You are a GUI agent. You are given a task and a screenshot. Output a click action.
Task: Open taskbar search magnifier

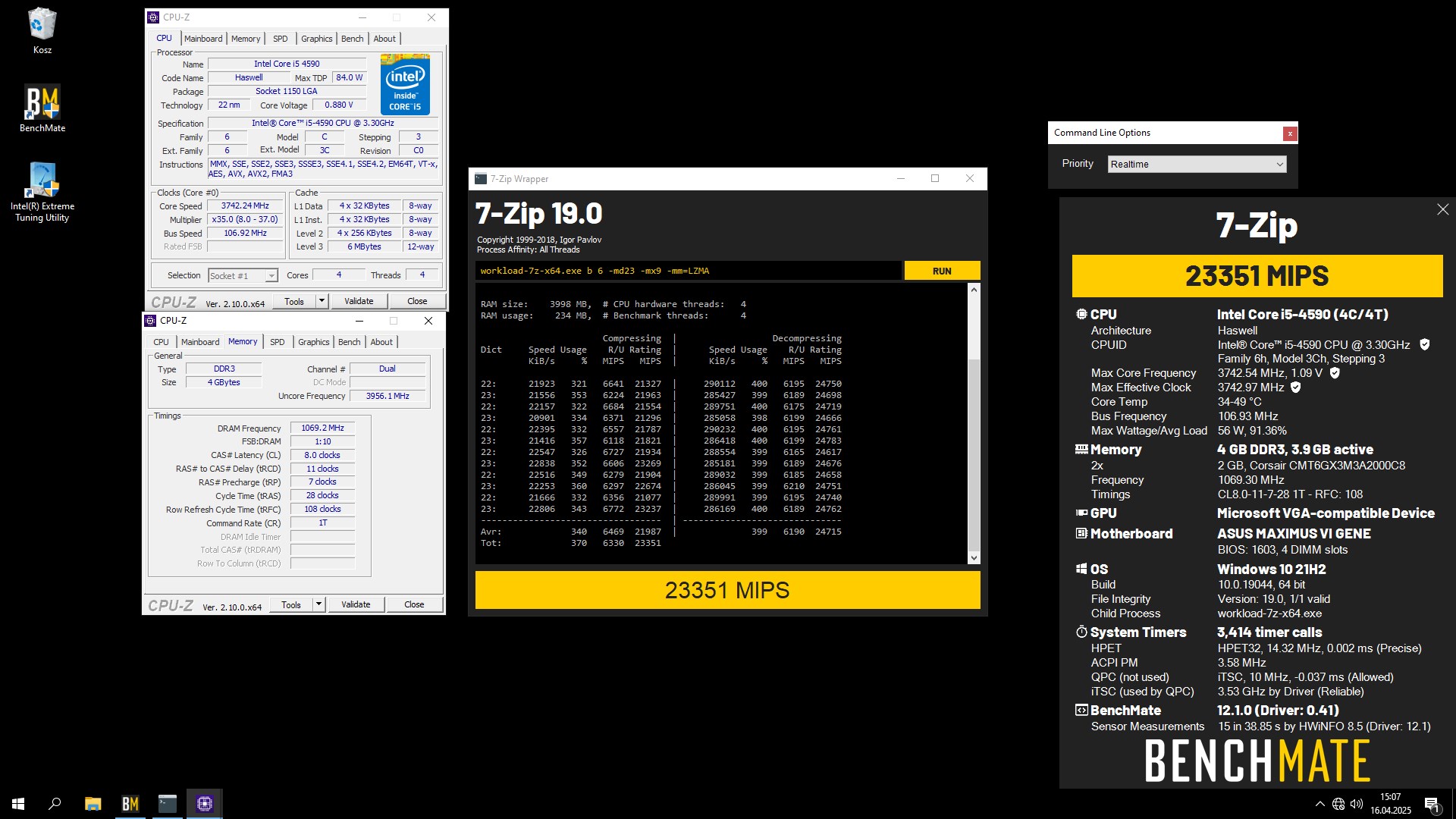coord(55,804)
